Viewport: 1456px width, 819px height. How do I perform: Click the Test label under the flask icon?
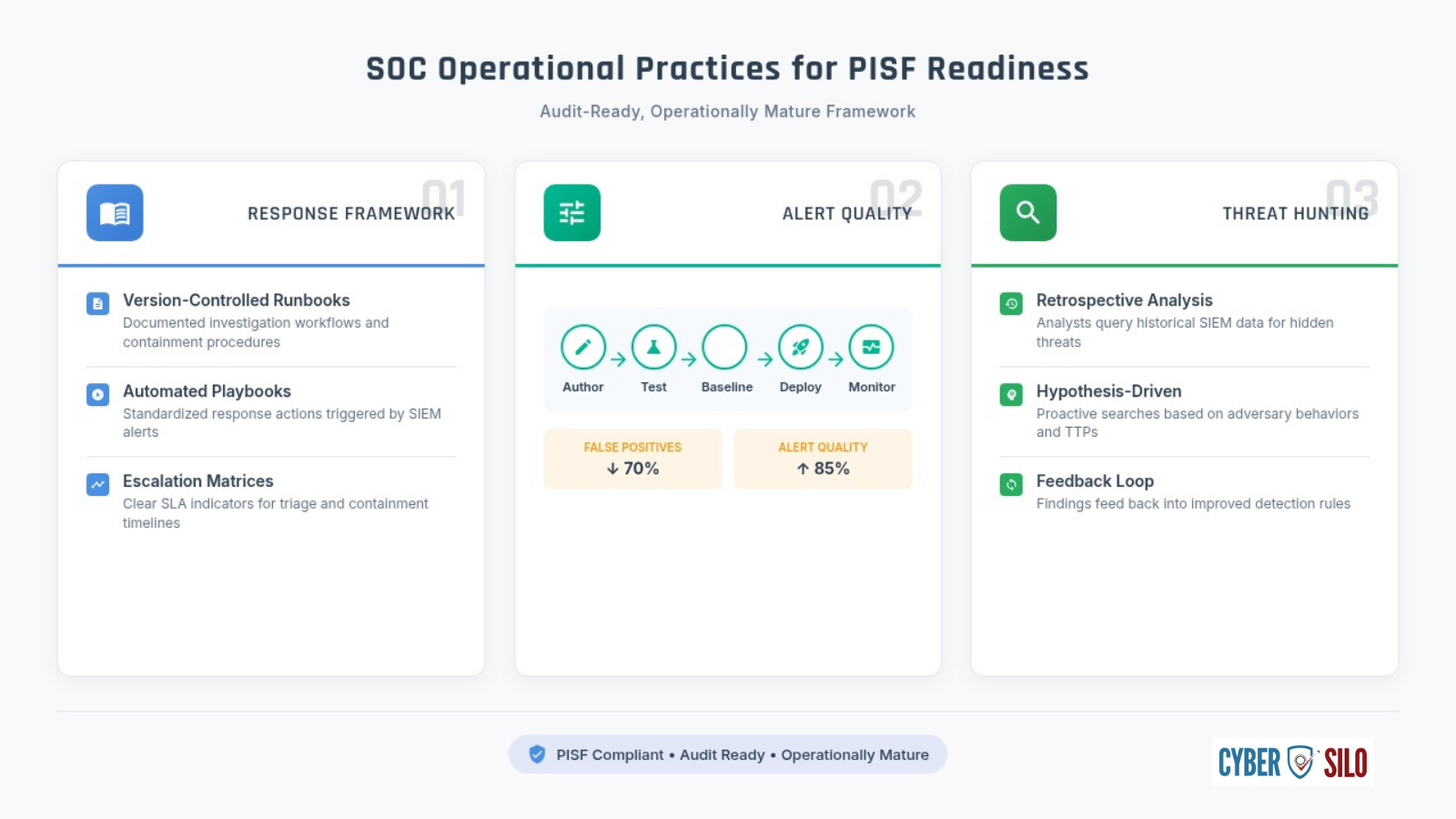click(x=653, y=387)
